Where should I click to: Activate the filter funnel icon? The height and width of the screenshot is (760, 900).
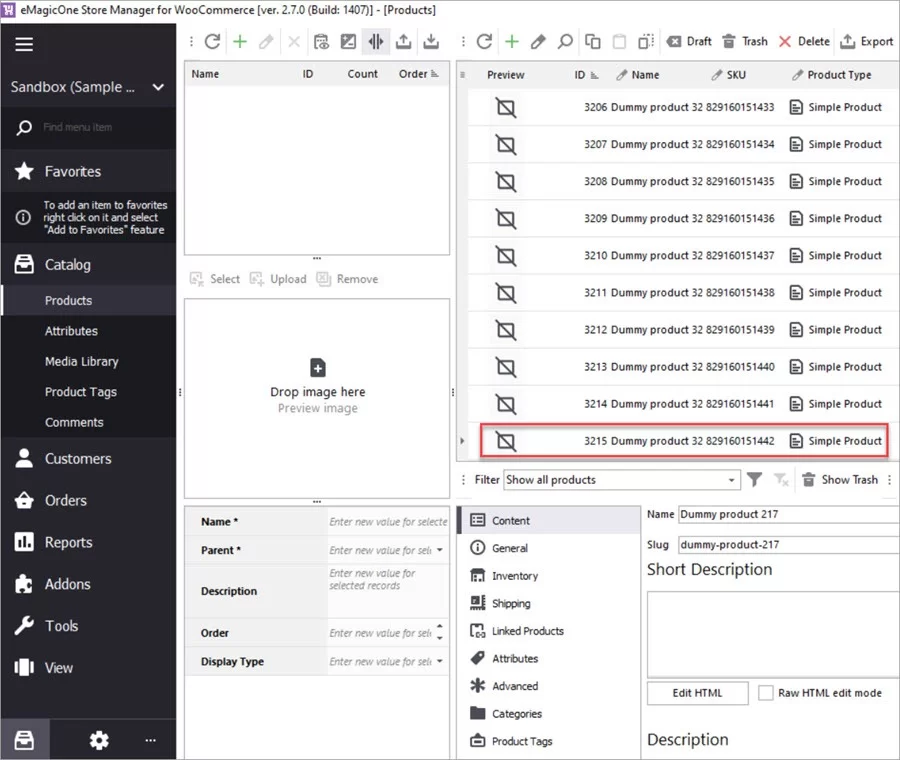click(x=755, y=479)
